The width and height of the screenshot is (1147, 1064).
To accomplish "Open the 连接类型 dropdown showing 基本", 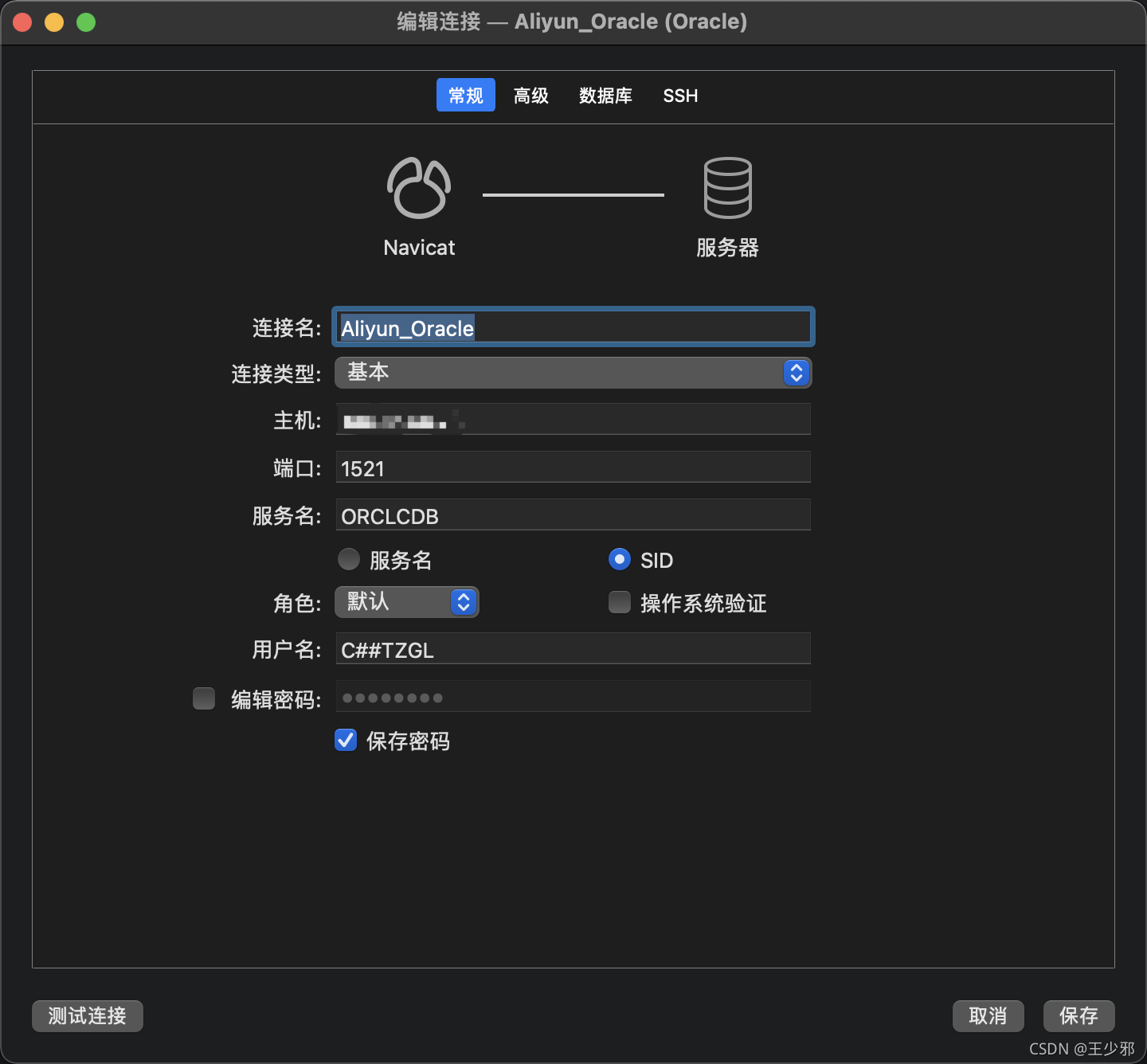I will [x=573, y=373].
